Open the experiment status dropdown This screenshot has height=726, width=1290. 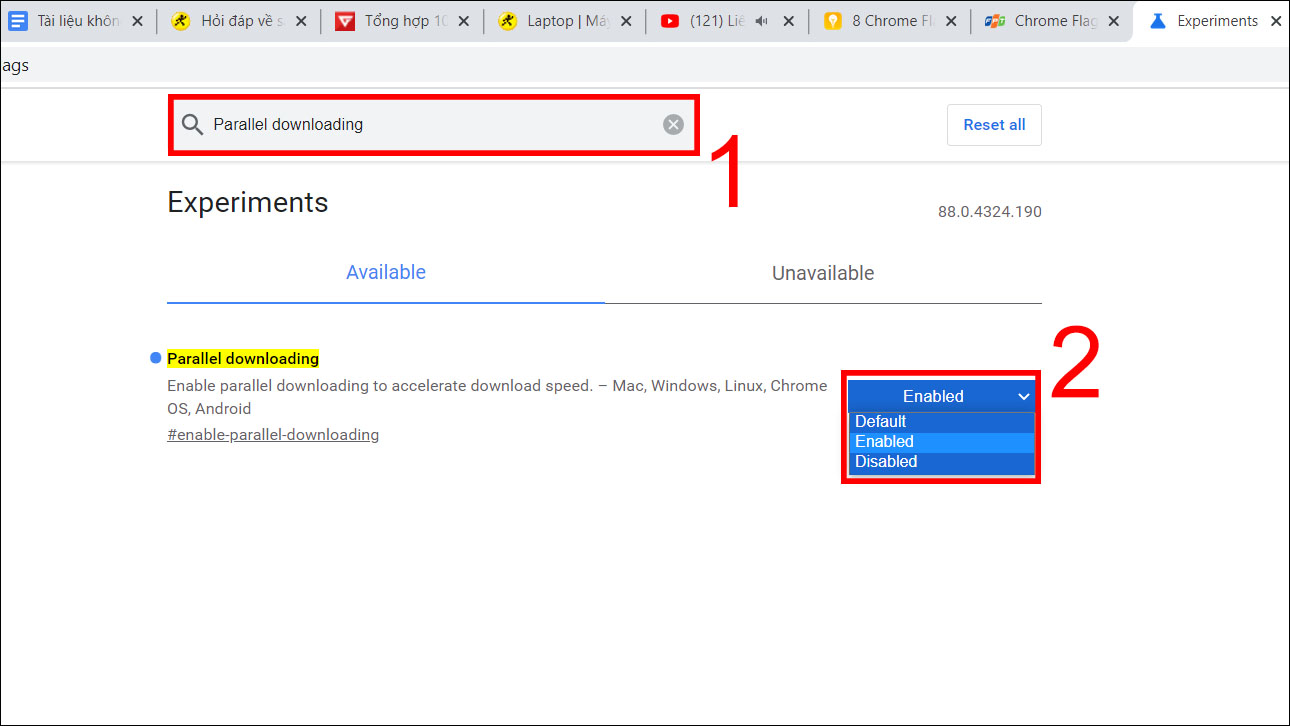[x=940, y=396]
